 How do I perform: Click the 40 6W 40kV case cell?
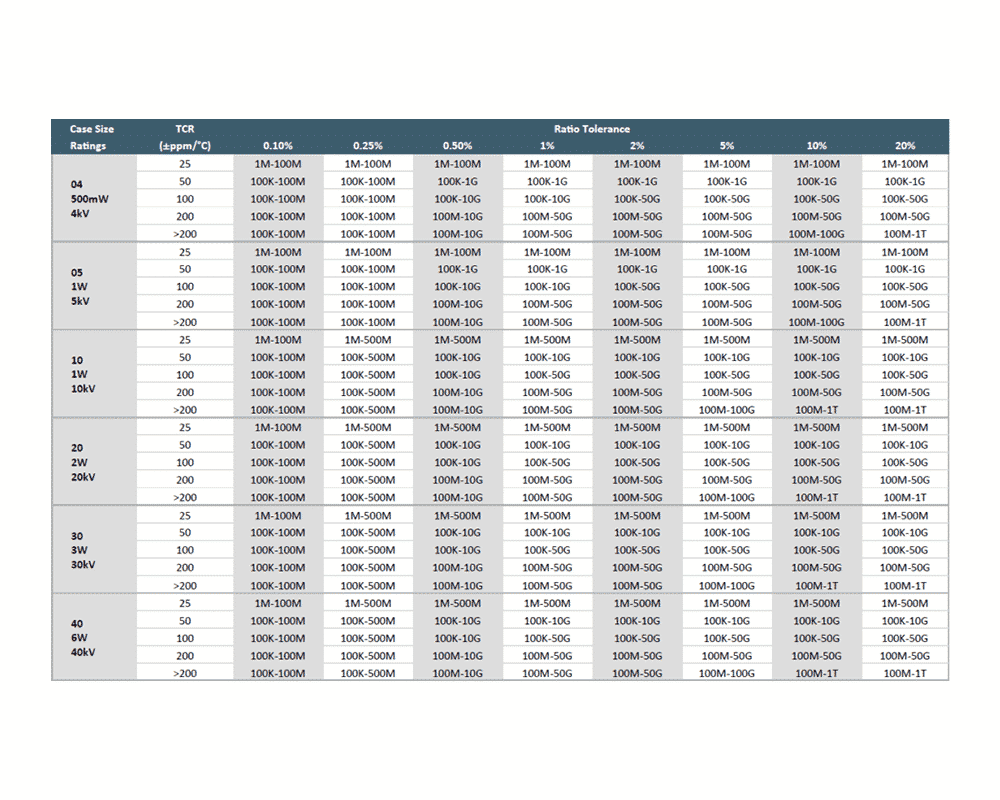coord(94,638)
